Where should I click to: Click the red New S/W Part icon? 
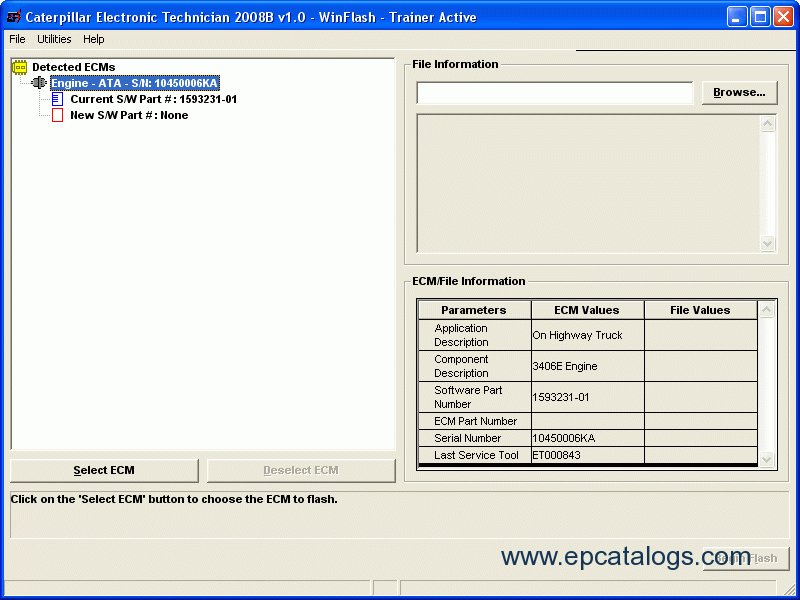click(x=57, y=115)
